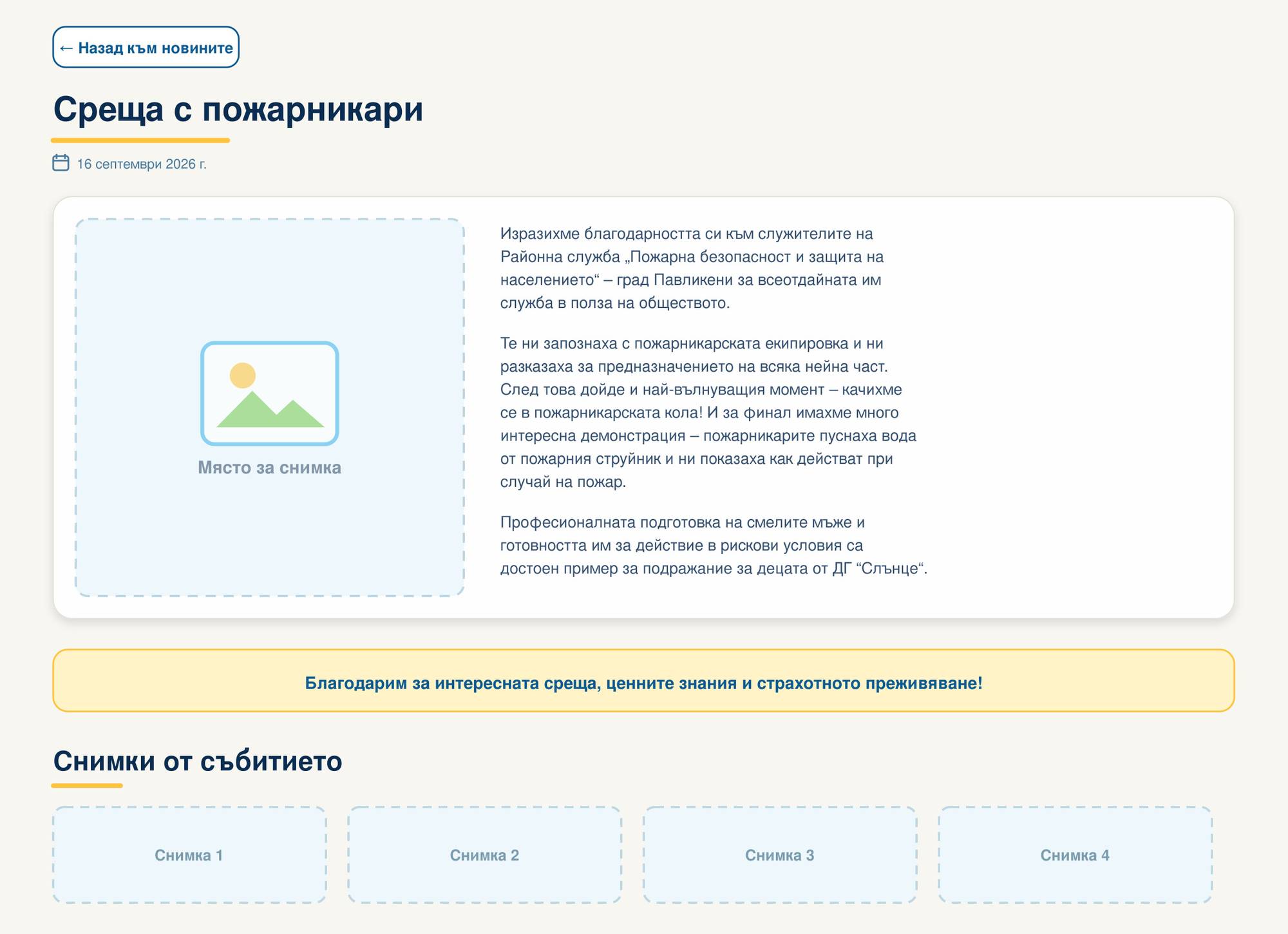Viewport: 1288px width, 934px height.
Task: Click the 'Място за снимка' caption
Action: [270, 468]
